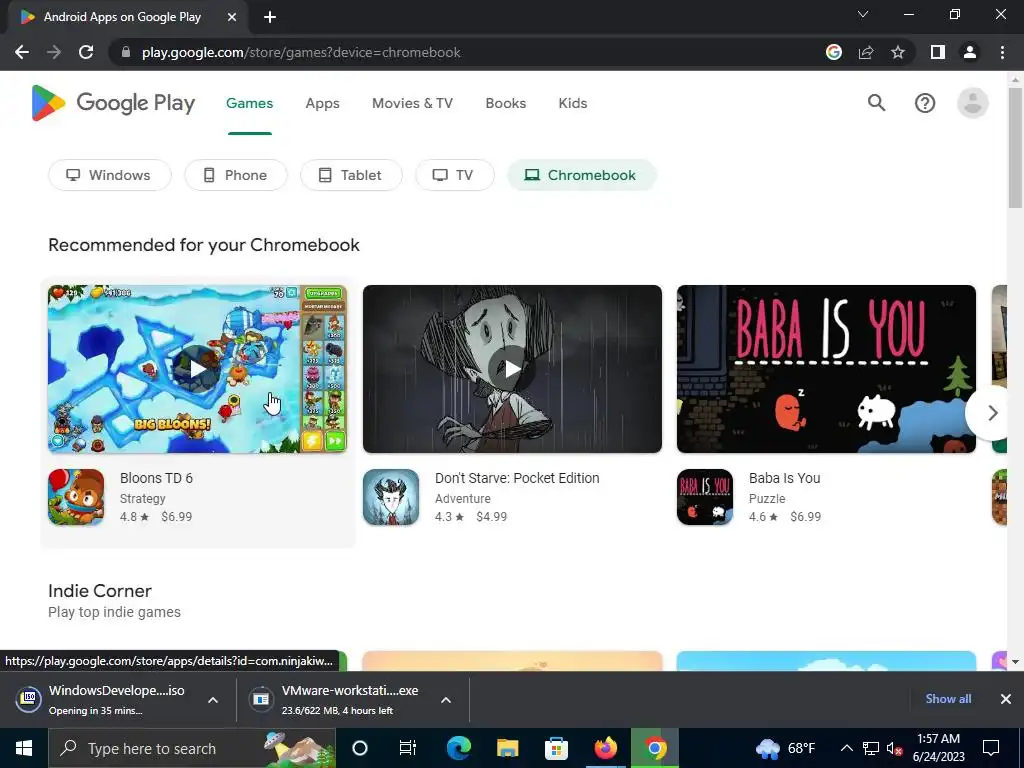The image size is (1024, 768).
Task: Expand options for the VMware-workstati....exe download
Action: click(x=446, y=699)
